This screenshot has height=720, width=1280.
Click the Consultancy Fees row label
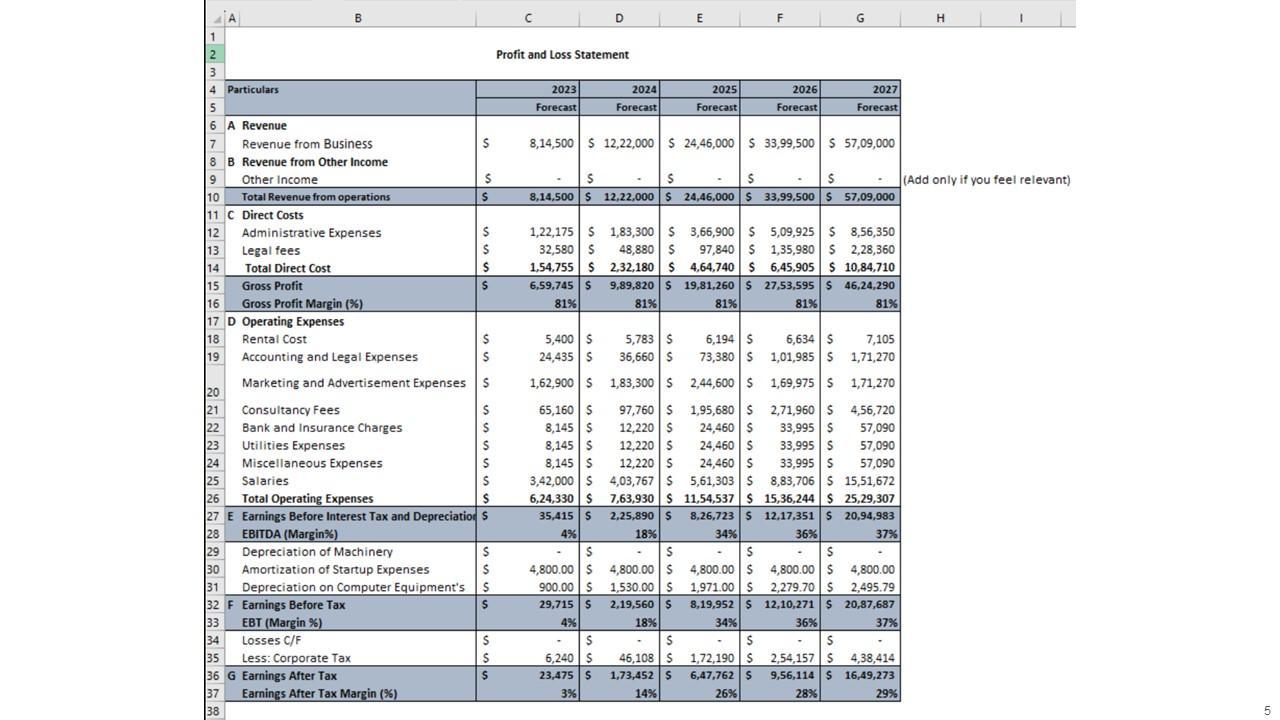click(x=290, y=410)
